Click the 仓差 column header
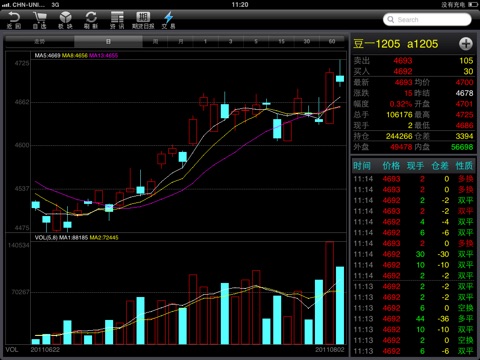This screenshot has width=480, height=360. coord(440,166)
